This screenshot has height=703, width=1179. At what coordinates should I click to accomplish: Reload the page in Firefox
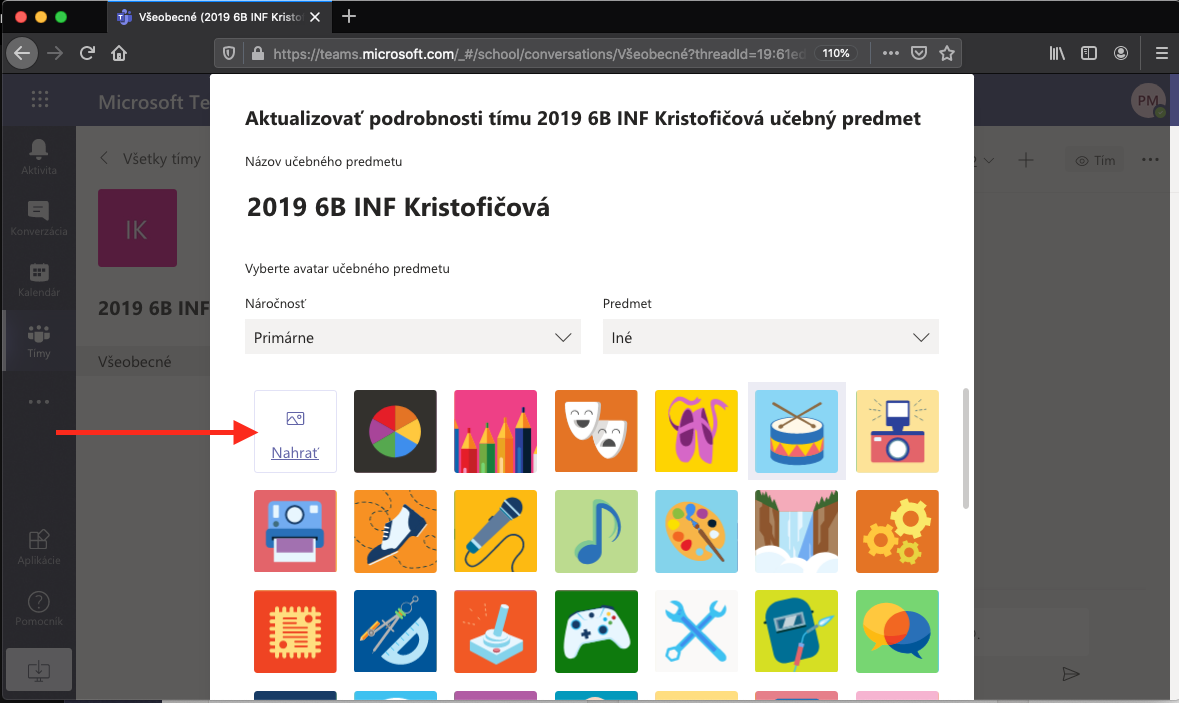tap(88, 53)
